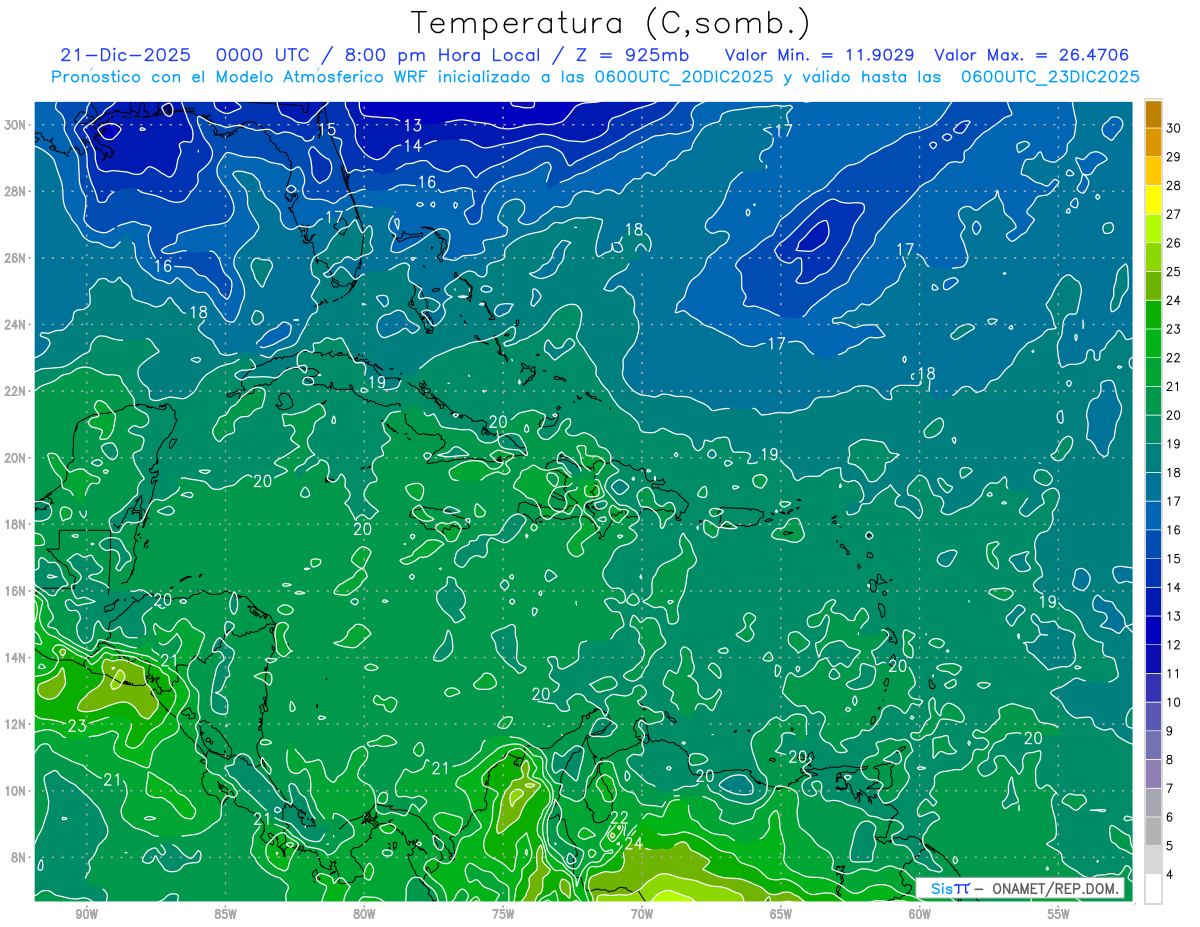Click the "75W" longitude axis label
Image resolution: width=1200 pixels, height=927 pixels.
503,914
